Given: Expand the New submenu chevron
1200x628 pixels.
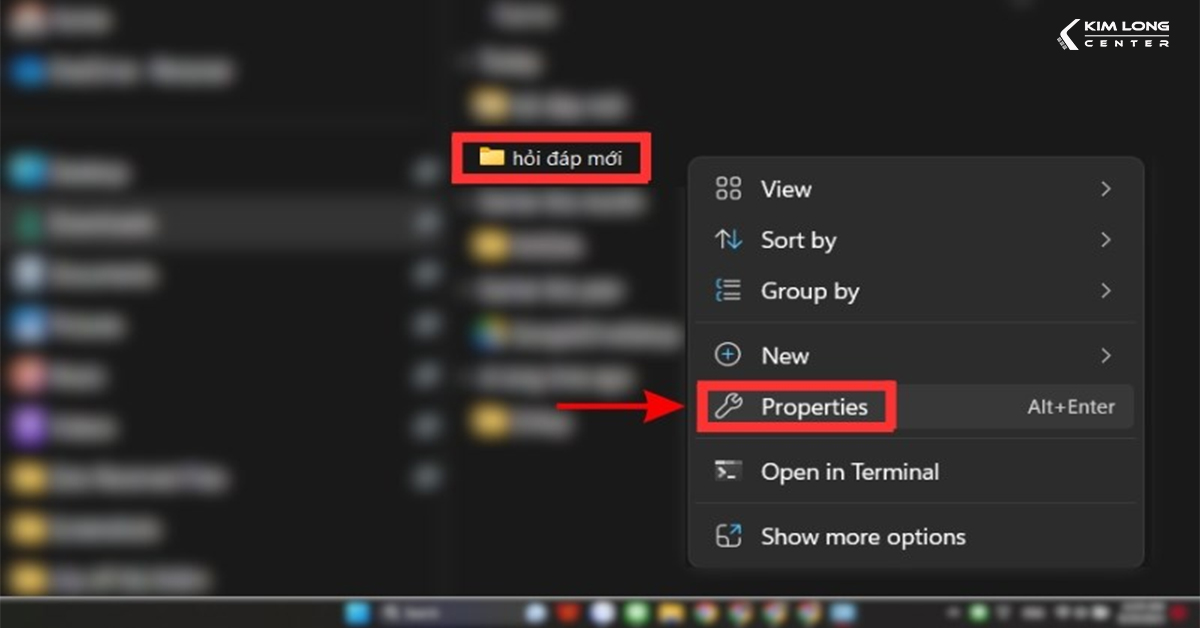Looking at the screenshot, I should tap(1105, 355).
